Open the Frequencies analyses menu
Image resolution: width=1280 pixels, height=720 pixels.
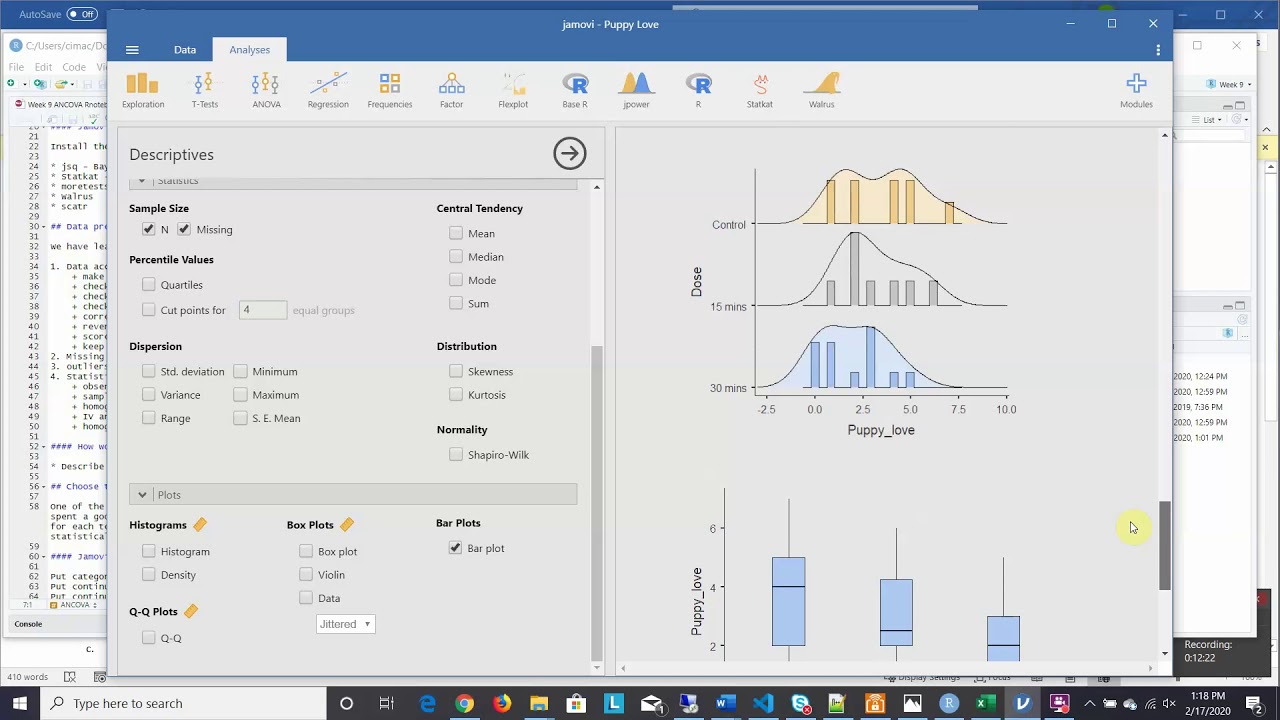click(390, 90)
